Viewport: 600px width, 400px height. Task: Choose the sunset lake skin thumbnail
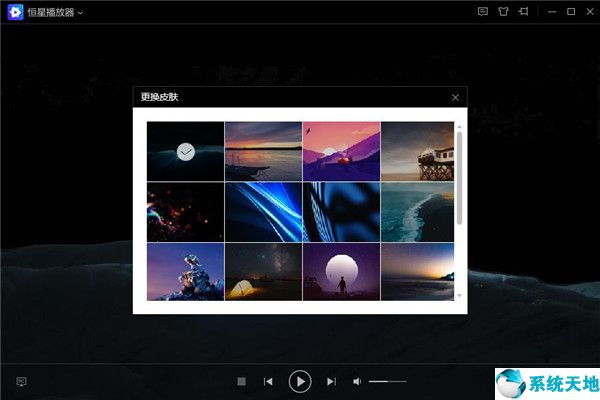coord(264,151)
